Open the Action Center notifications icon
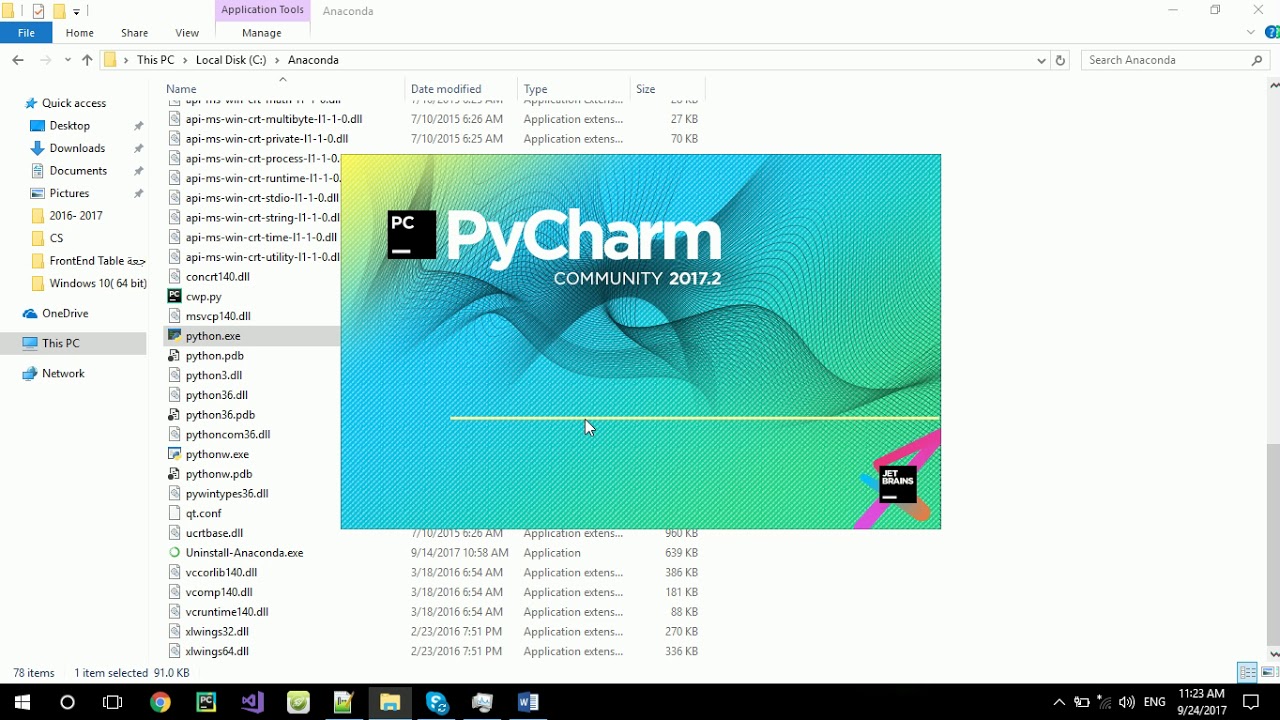This screenshot has height=720, width=1280. pyautogui.click(x=1251, y=703)
